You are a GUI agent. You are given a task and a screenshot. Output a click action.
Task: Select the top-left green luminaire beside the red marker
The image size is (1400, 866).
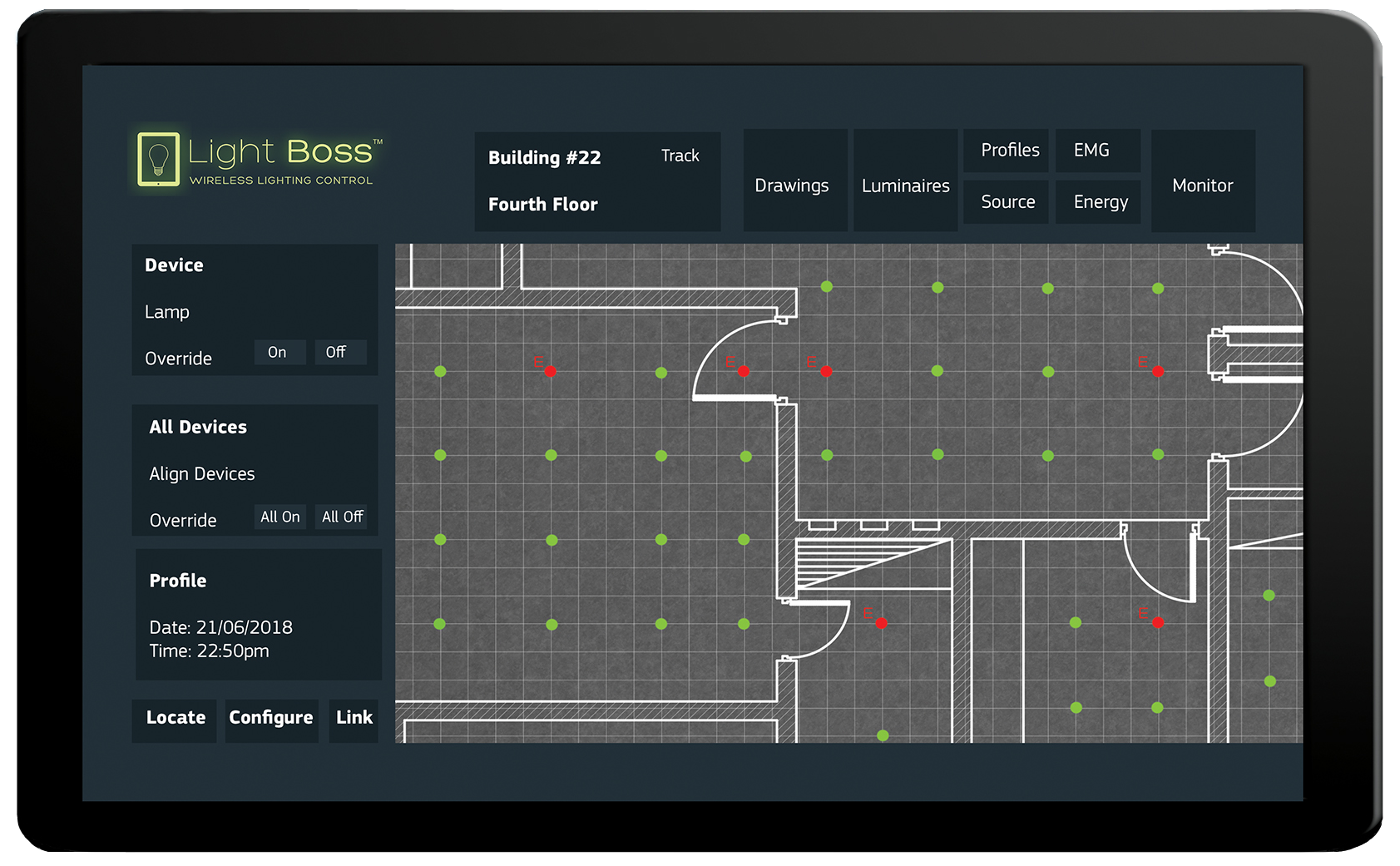pos(440,372)
